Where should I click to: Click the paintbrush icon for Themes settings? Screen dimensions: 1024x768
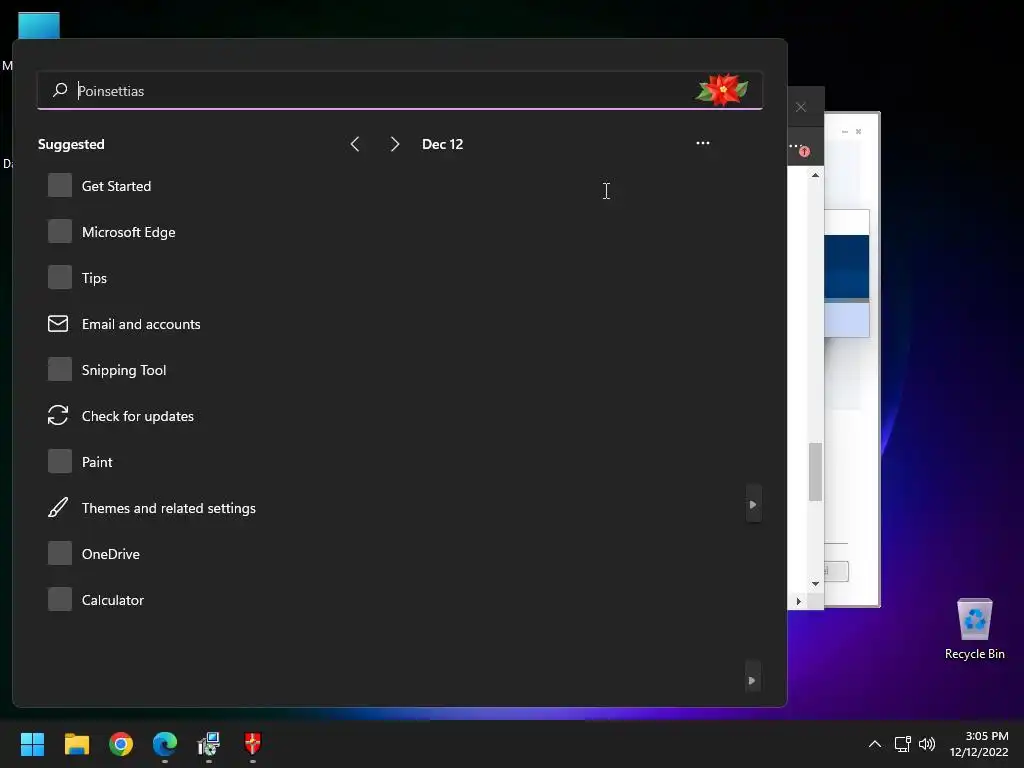click(x=58, y=507)
